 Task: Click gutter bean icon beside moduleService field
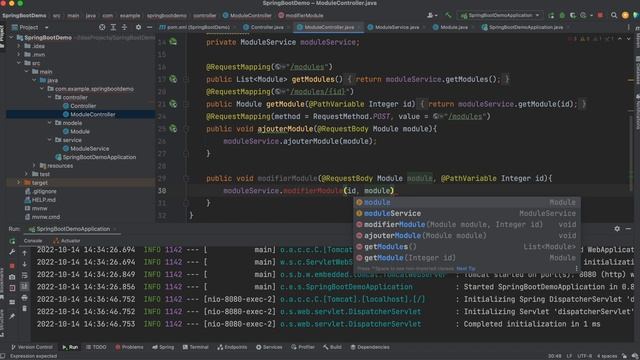click(173, 42)
